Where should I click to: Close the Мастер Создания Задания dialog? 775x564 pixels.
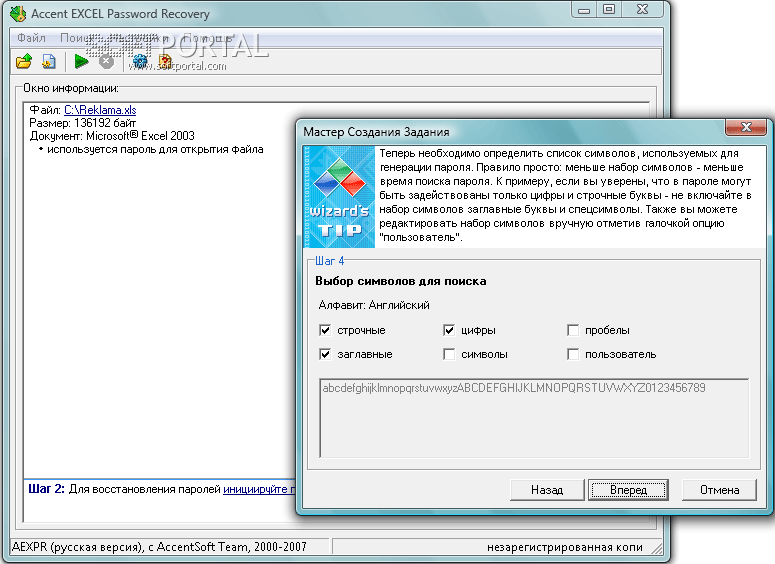tap(746, 127)
